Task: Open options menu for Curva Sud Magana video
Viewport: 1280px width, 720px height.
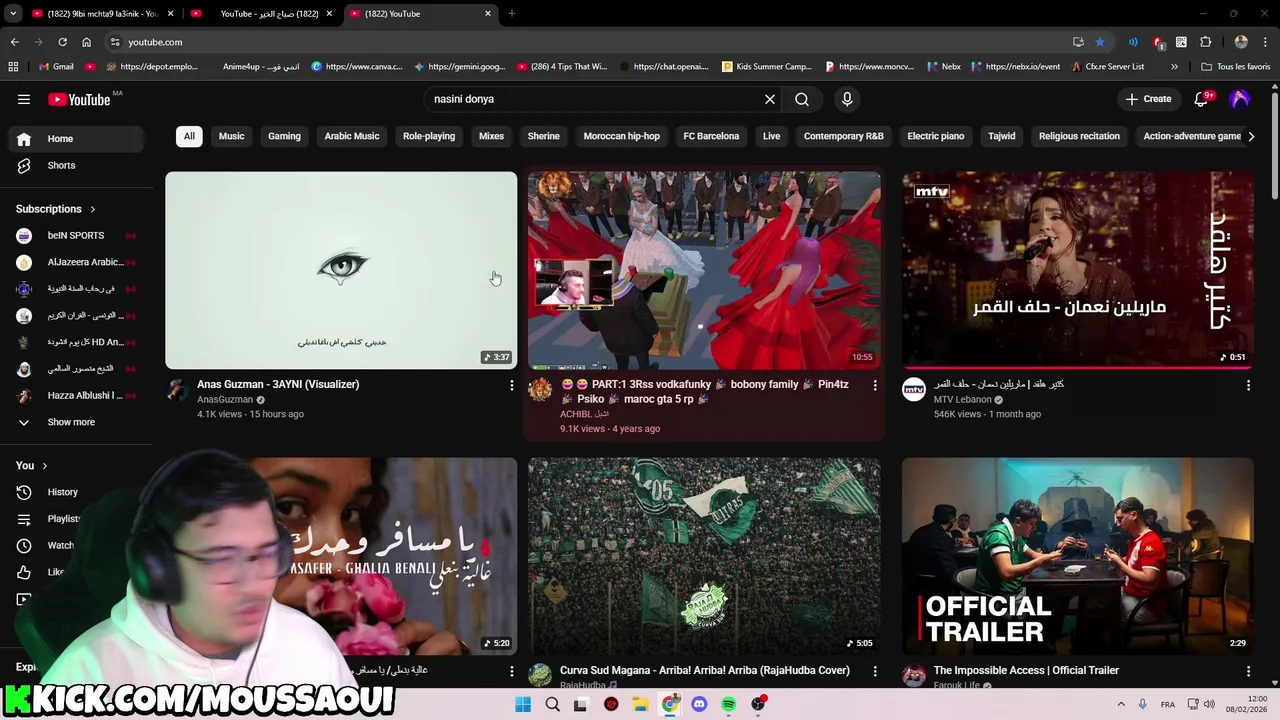Action: (875, 671)
